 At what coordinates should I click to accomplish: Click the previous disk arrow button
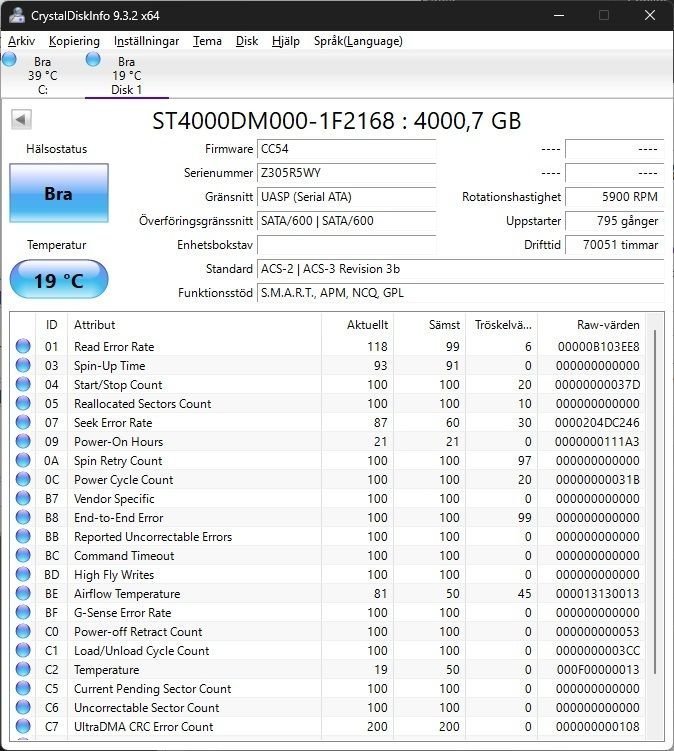coord(20,120)
